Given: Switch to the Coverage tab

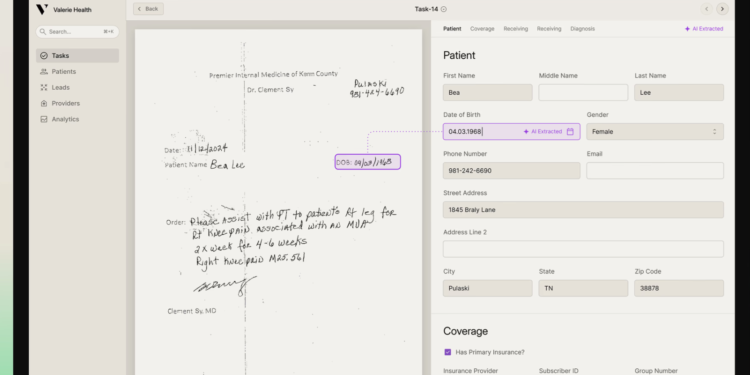Looking at the screenshot, I should (482, 29).
